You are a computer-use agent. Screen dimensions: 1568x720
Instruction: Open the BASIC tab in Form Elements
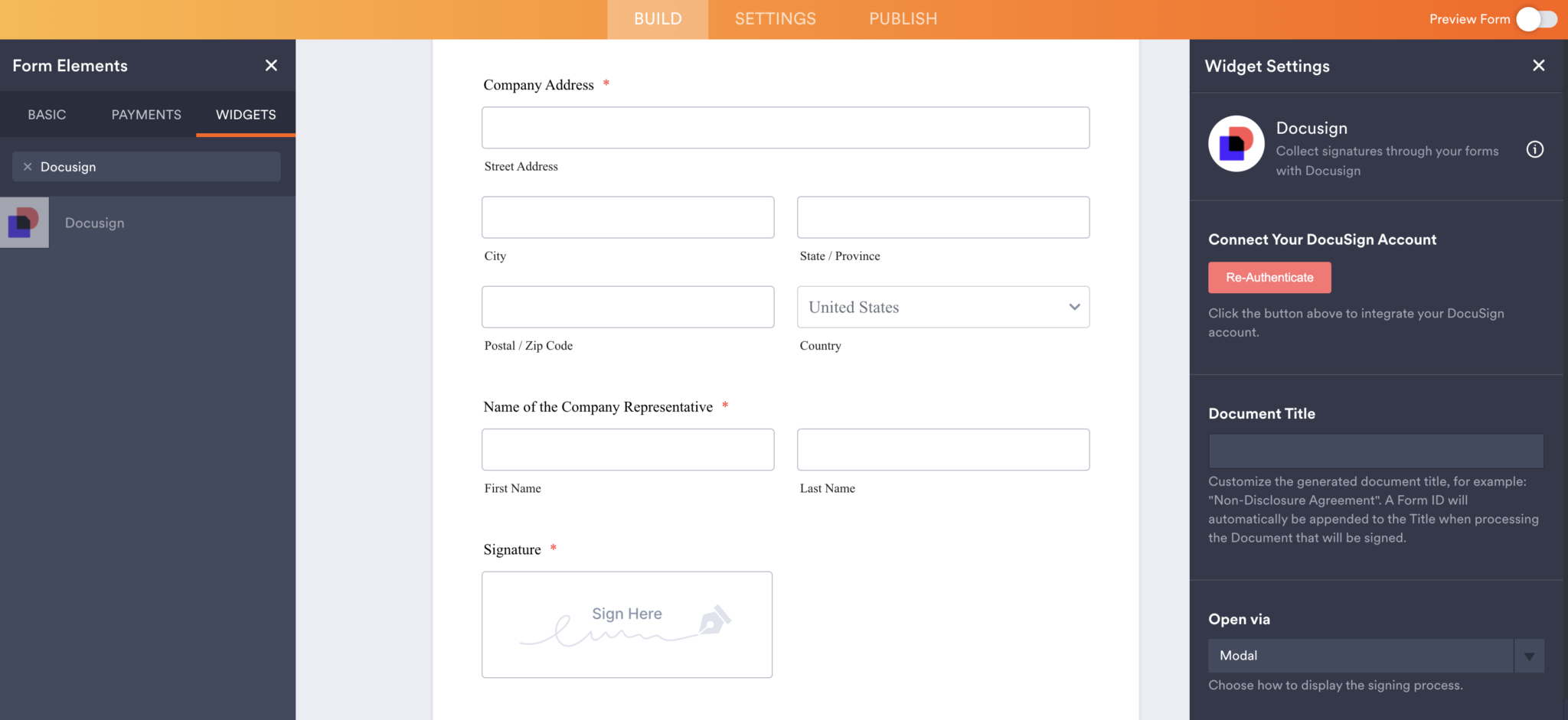pyautogui.click(x=47, y=114)
